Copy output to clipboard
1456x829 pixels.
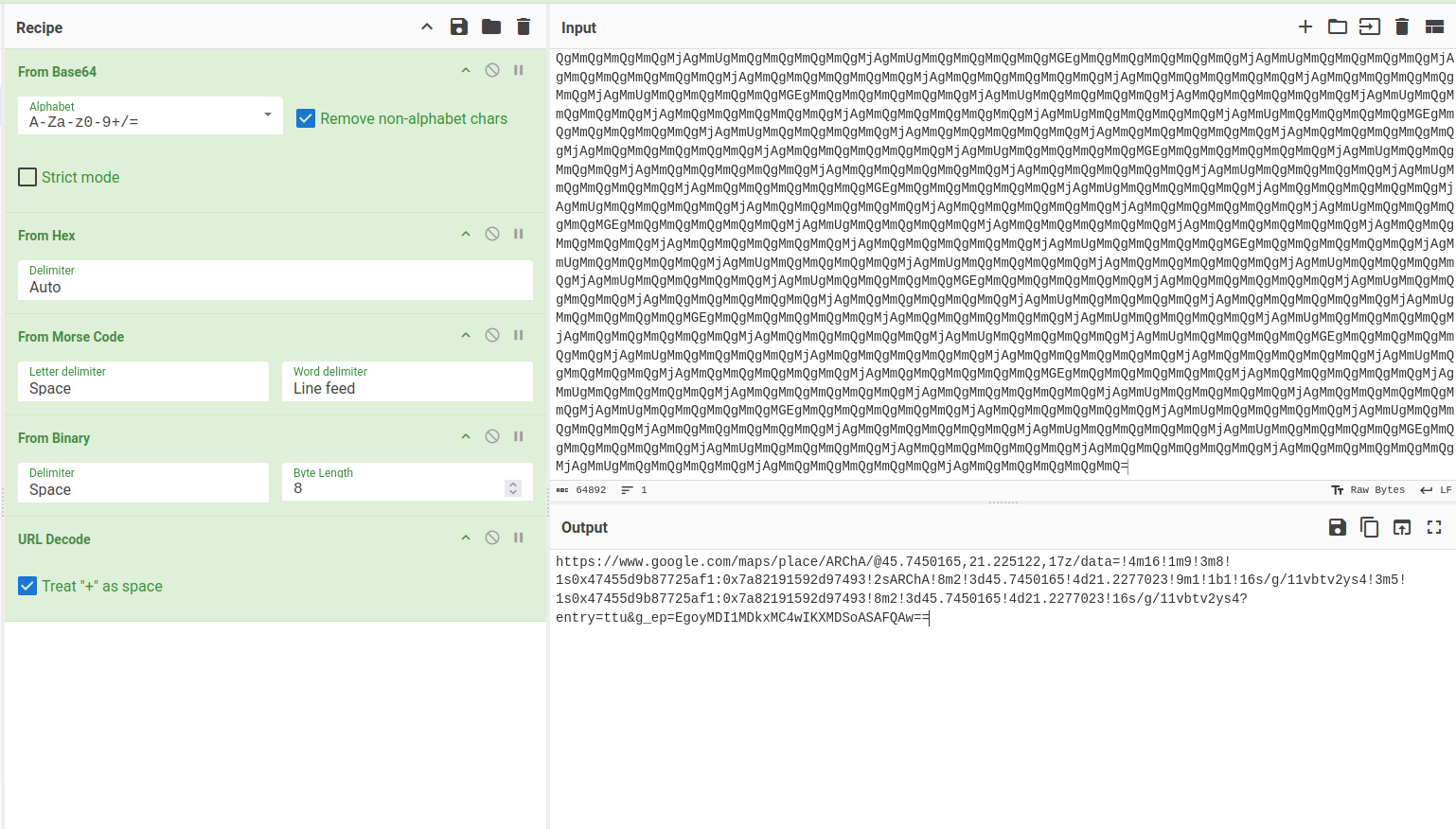tap(1370, 527)
